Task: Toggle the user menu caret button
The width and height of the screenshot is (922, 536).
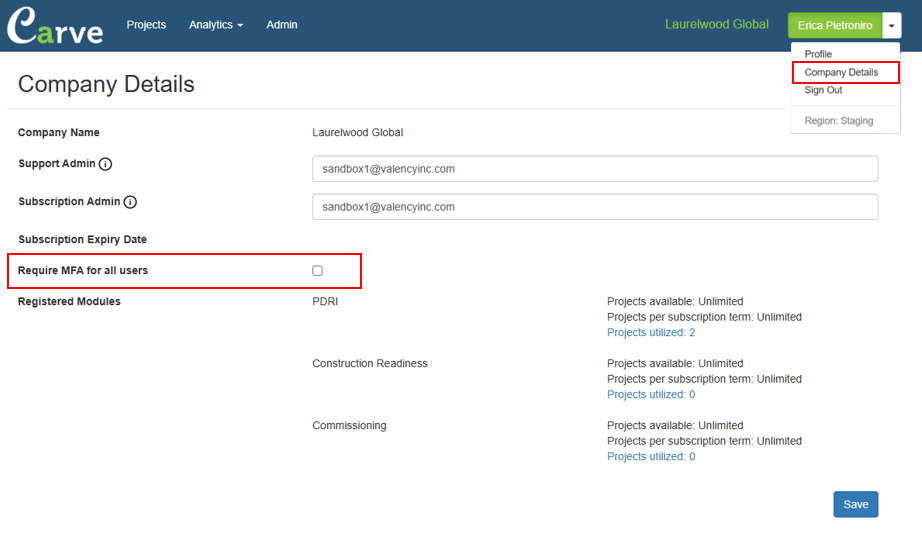Action: point(891,25)
